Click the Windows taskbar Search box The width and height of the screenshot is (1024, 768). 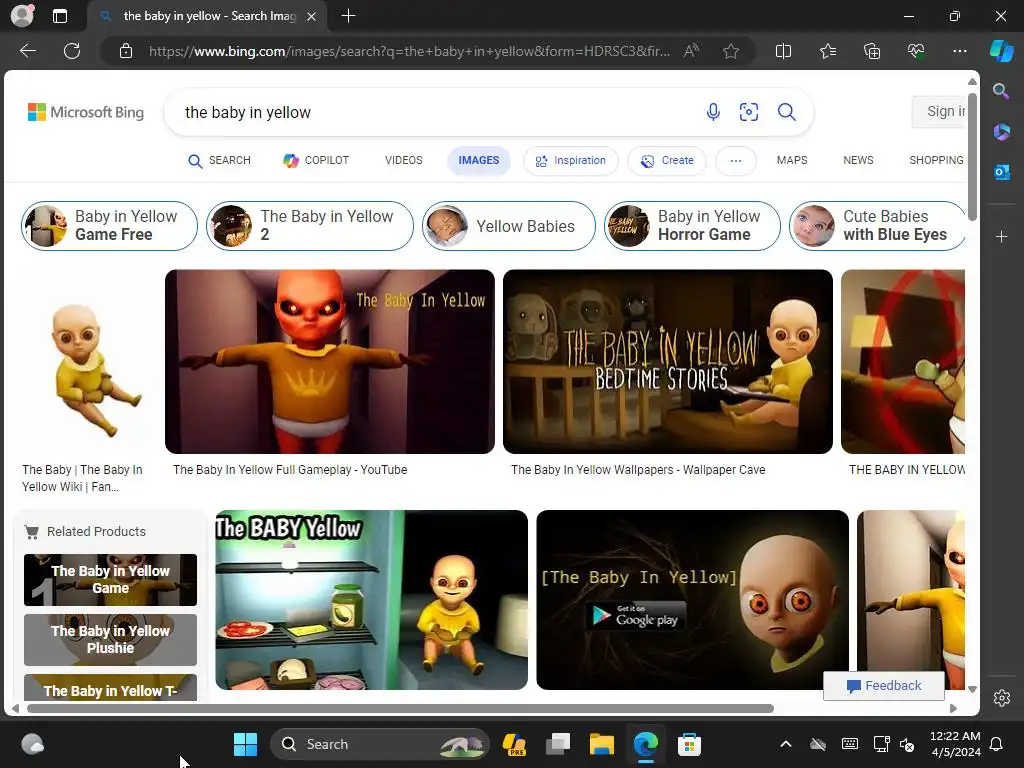point(380,744)
